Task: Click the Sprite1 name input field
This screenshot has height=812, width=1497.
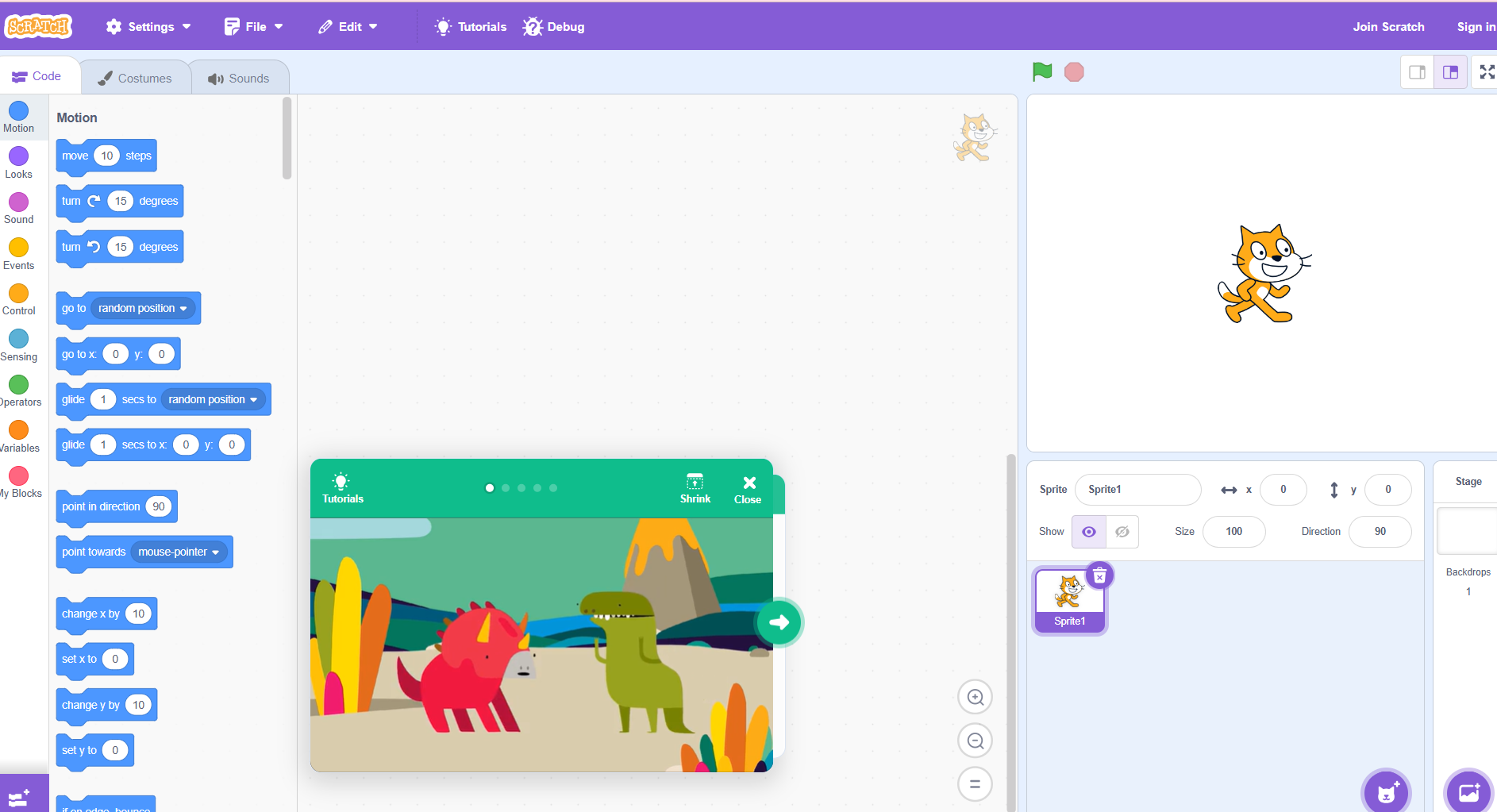Action: pos(1137,489)
